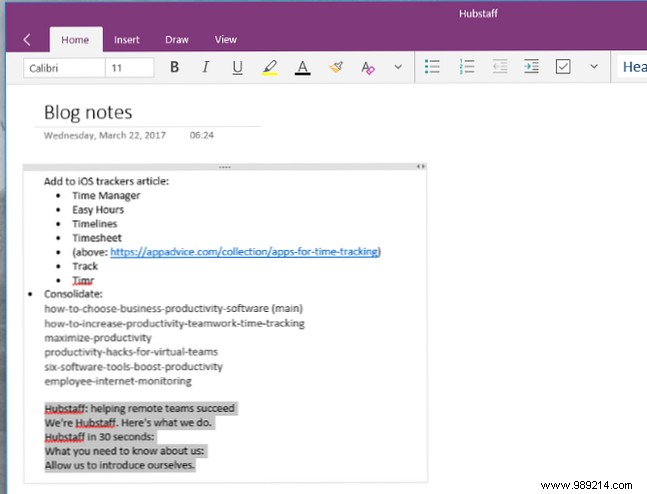Expand more font formatting options
Viewport: 647px width, 494px height.
click(x=398, y=67)
